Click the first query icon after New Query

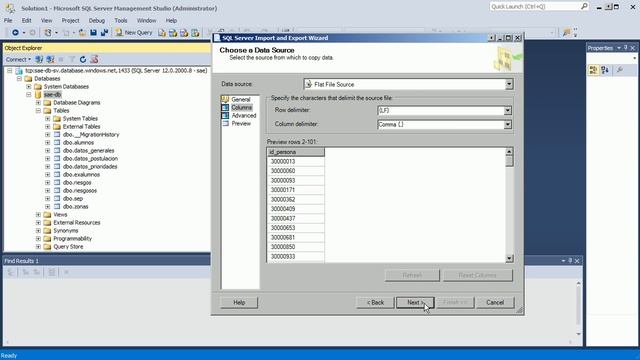coord(162,33)
